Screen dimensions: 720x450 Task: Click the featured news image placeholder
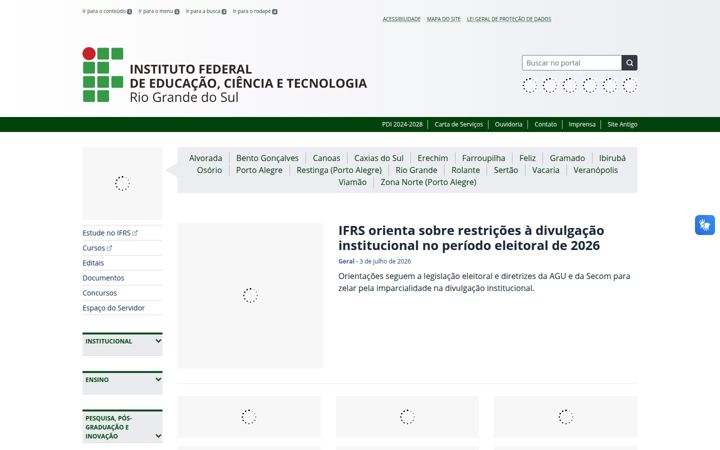click(x=250, y=296)
